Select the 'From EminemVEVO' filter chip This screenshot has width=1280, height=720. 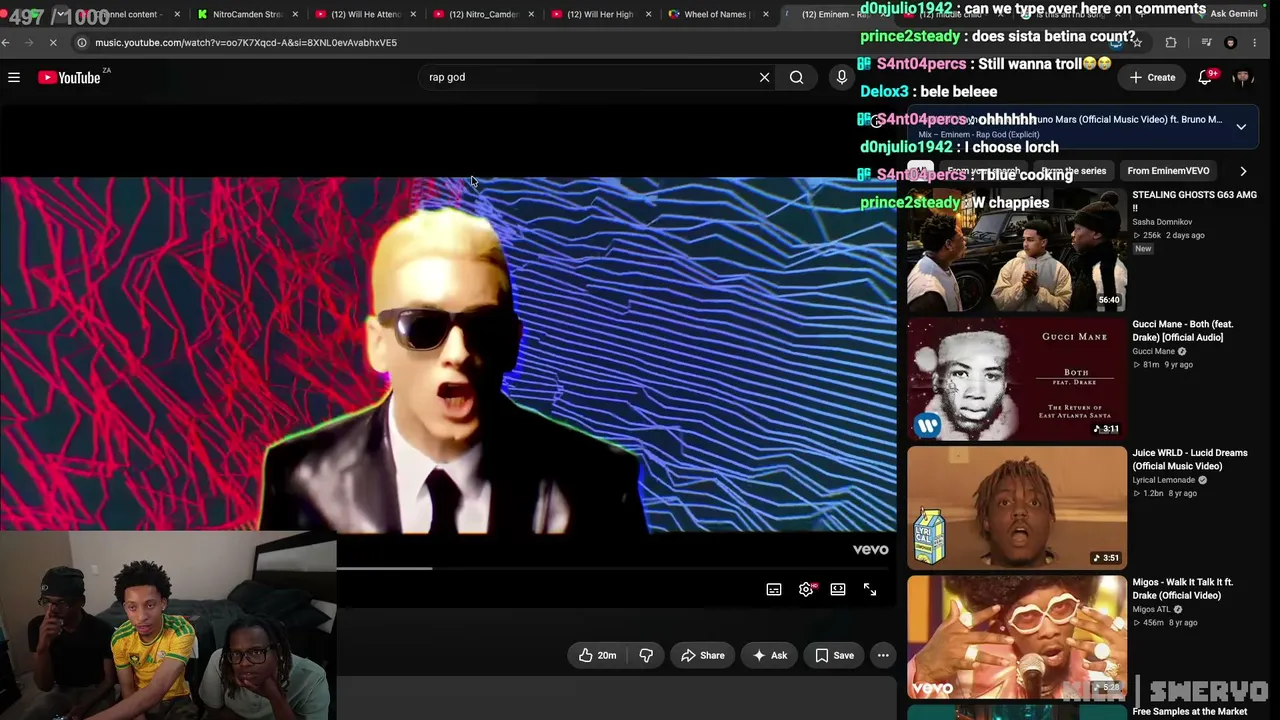point(1168,171)
